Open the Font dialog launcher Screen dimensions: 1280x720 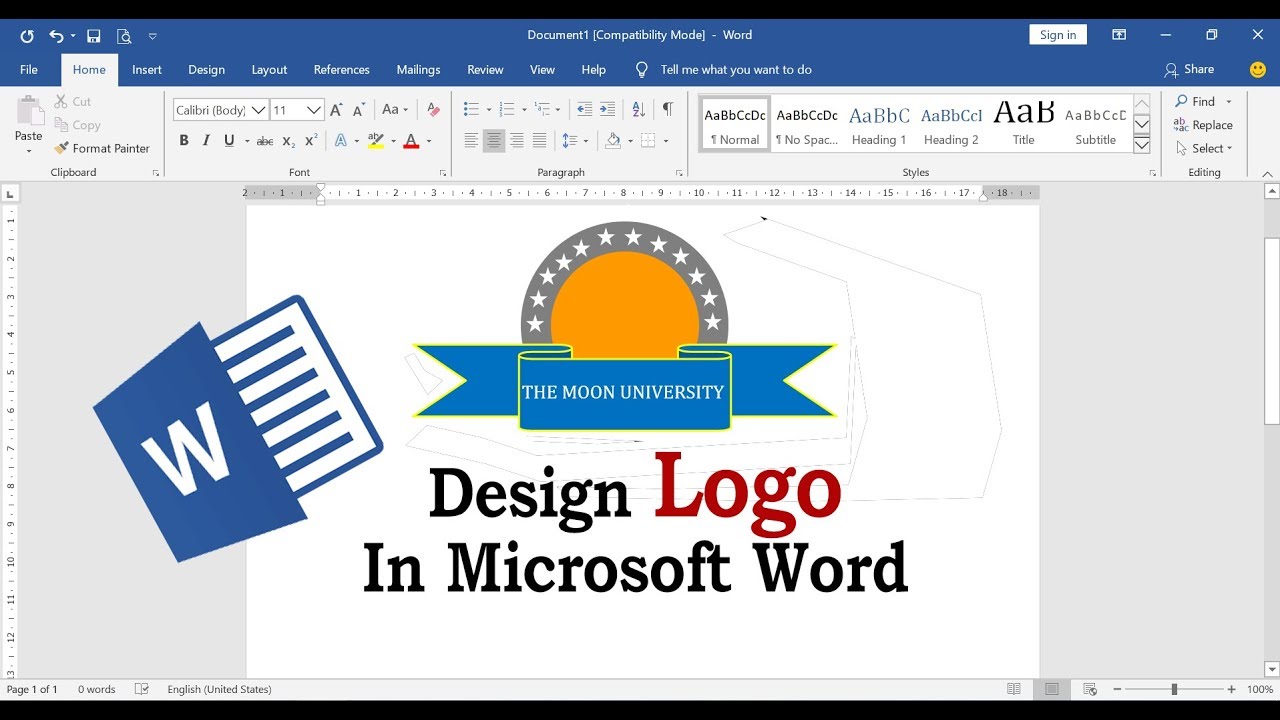tap(443, 173)
